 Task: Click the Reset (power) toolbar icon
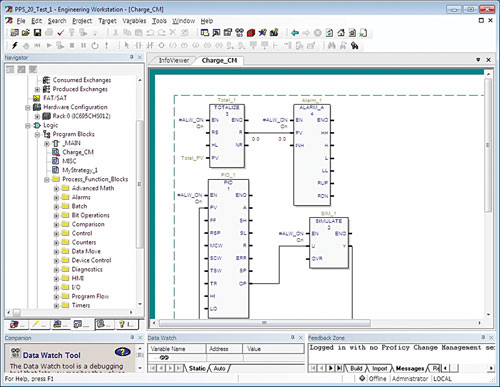coord(95,45)
